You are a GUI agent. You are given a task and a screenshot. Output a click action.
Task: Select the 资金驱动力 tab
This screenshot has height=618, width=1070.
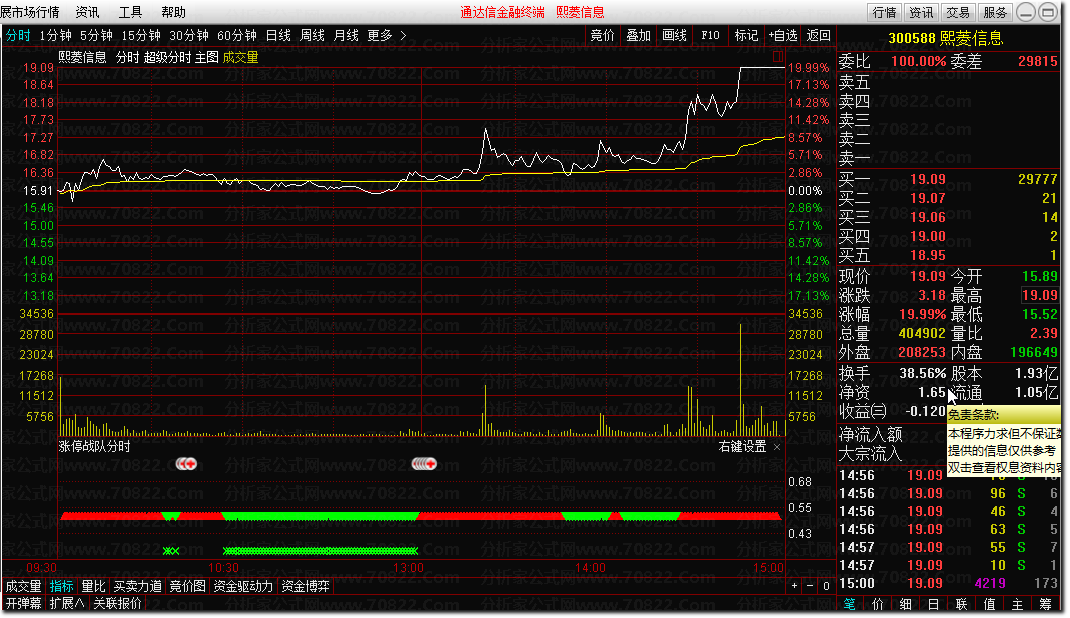[243, 587]
